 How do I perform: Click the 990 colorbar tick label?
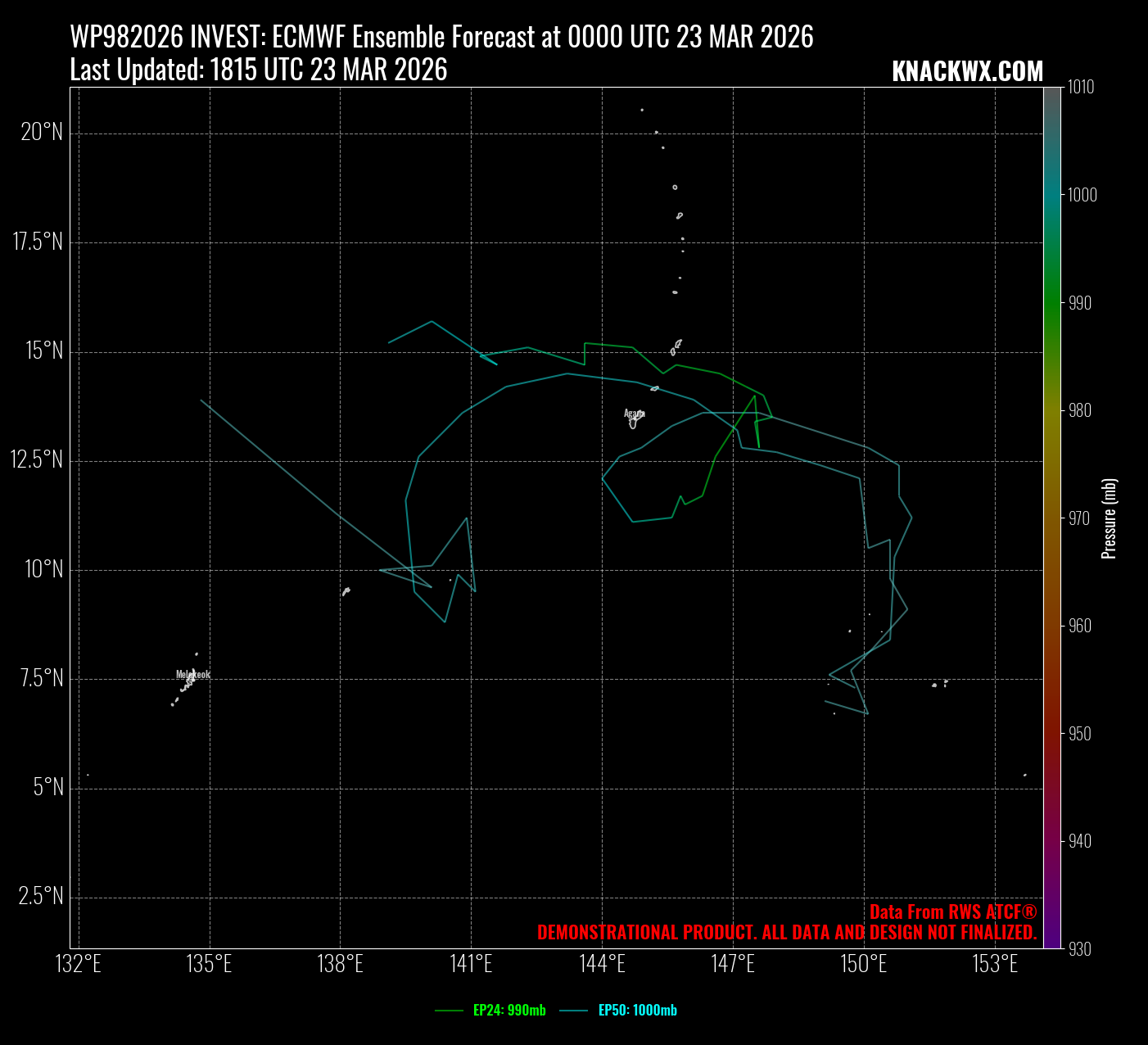click(1079, 303)
